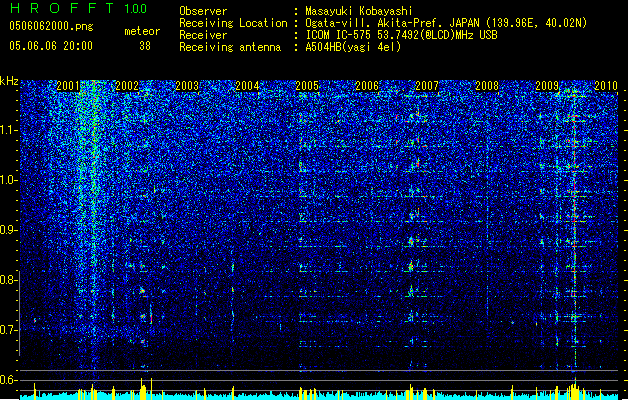Click the 2005 time marker
629x400 pixels.
[x=307, y=85]
